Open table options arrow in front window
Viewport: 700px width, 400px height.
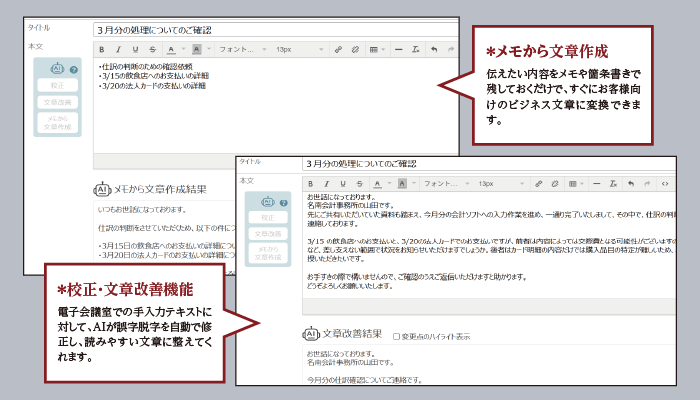pyautogui.click(x=582, y=183)
